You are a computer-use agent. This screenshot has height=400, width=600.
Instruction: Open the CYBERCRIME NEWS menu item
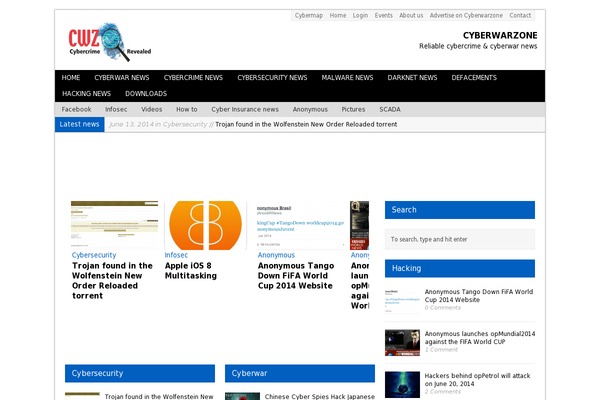193,78
